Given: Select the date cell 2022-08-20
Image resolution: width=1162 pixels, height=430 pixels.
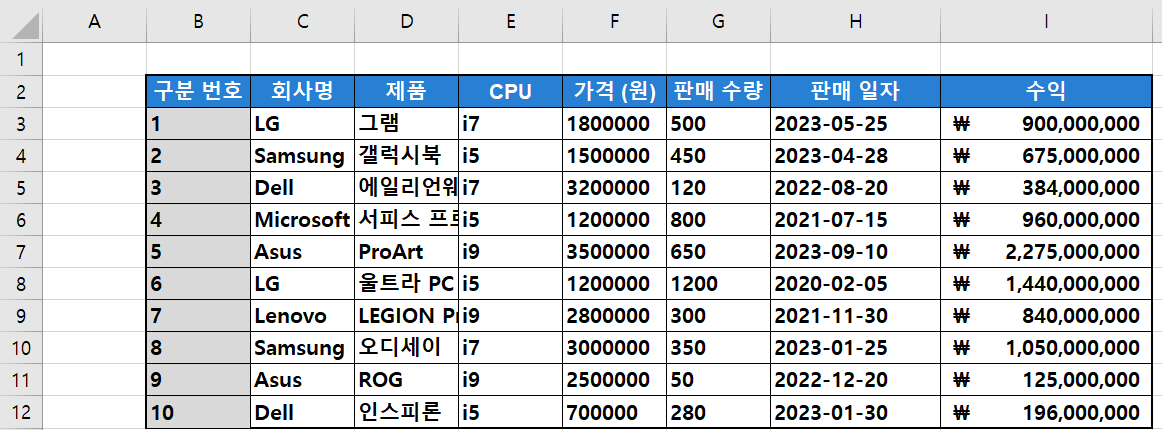Looking at the screenshot, I should (x=856, y=188).
